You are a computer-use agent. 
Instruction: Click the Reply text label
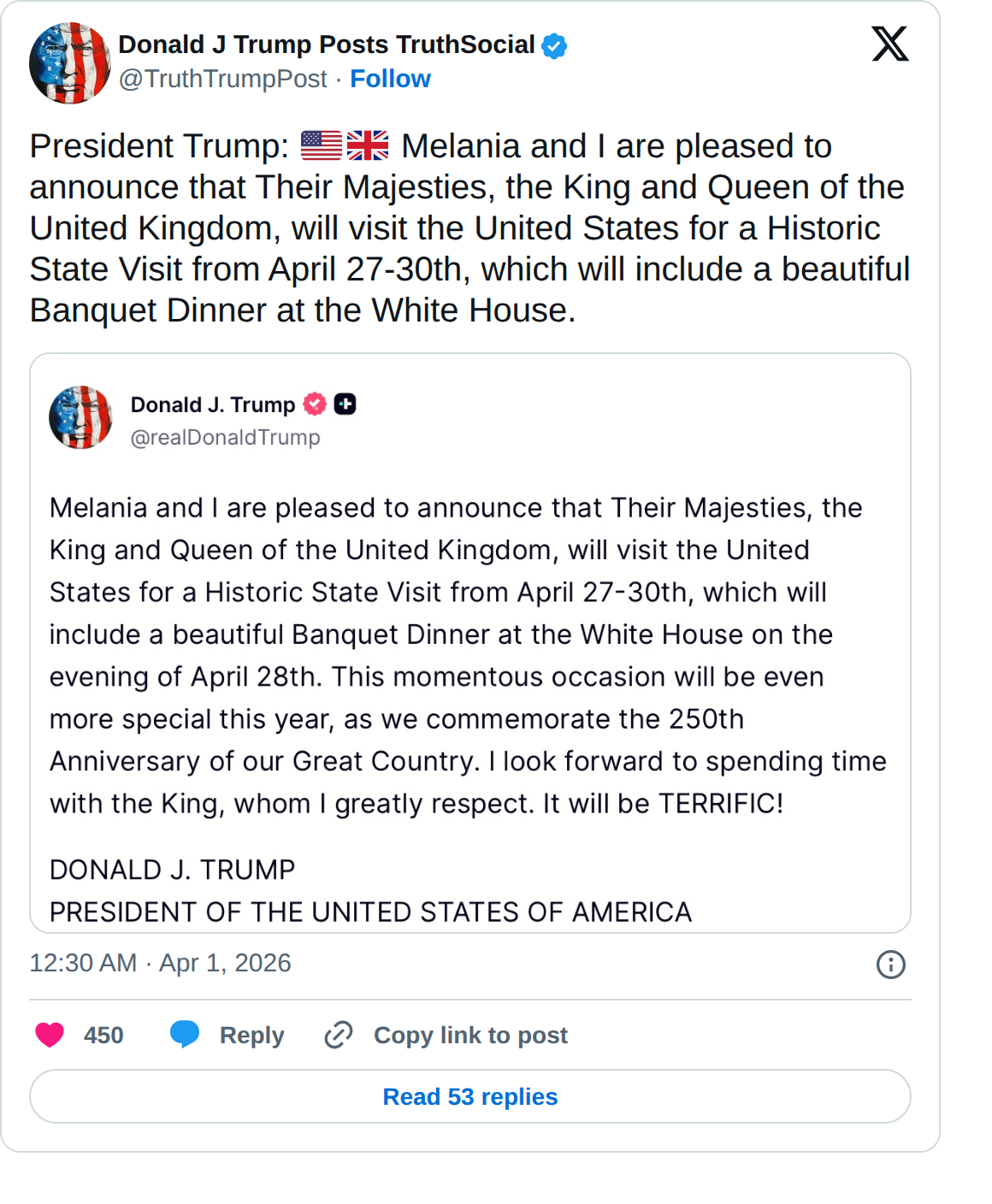click(x=251, y=1035)
